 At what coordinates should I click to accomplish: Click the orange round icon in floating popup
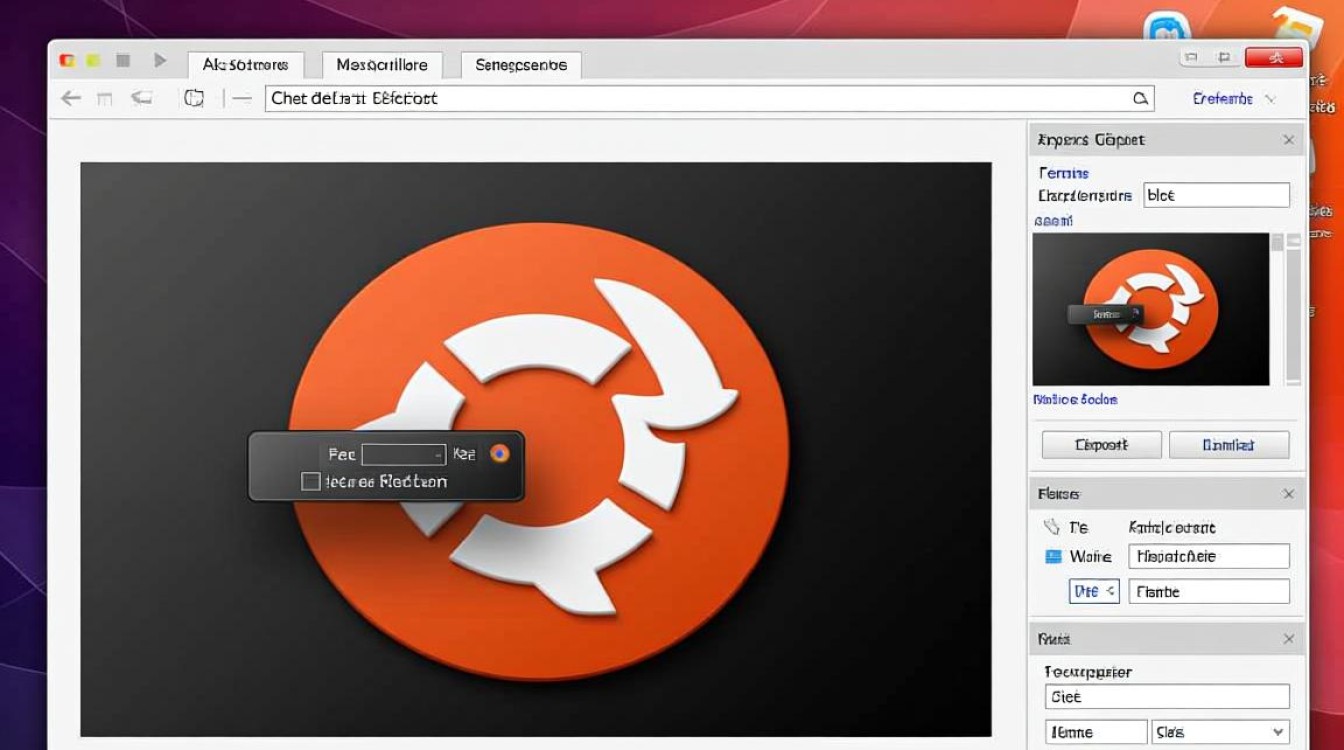click(x=500, y=454)
